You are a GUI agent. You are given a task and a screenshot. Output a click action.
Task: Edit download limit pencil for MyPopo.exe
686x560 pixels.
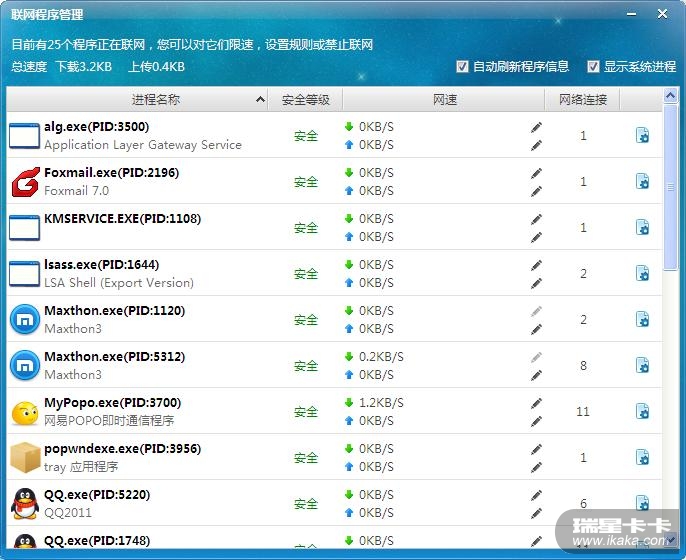(x=536, y=403)
